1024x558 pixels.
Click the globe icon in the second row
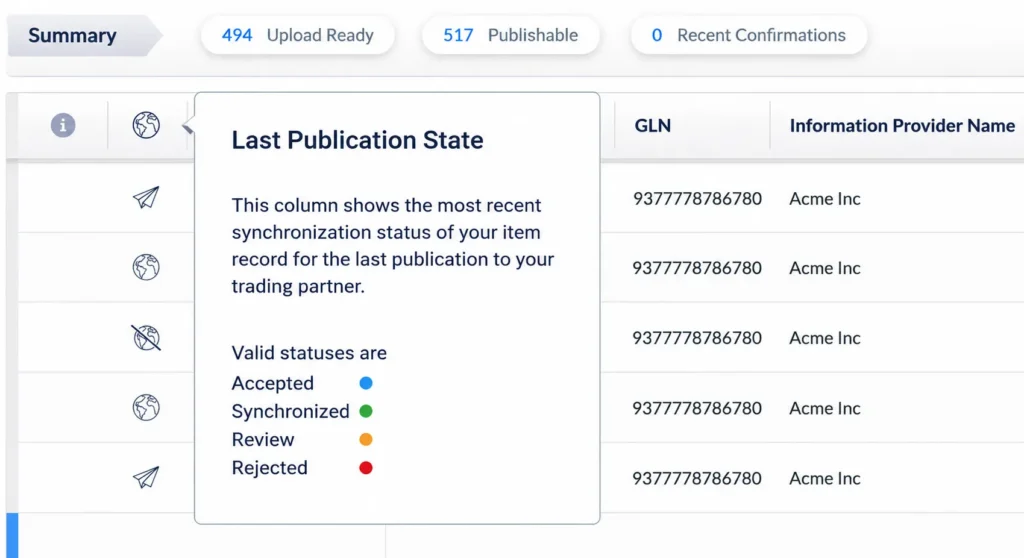(x=146, y=267)
